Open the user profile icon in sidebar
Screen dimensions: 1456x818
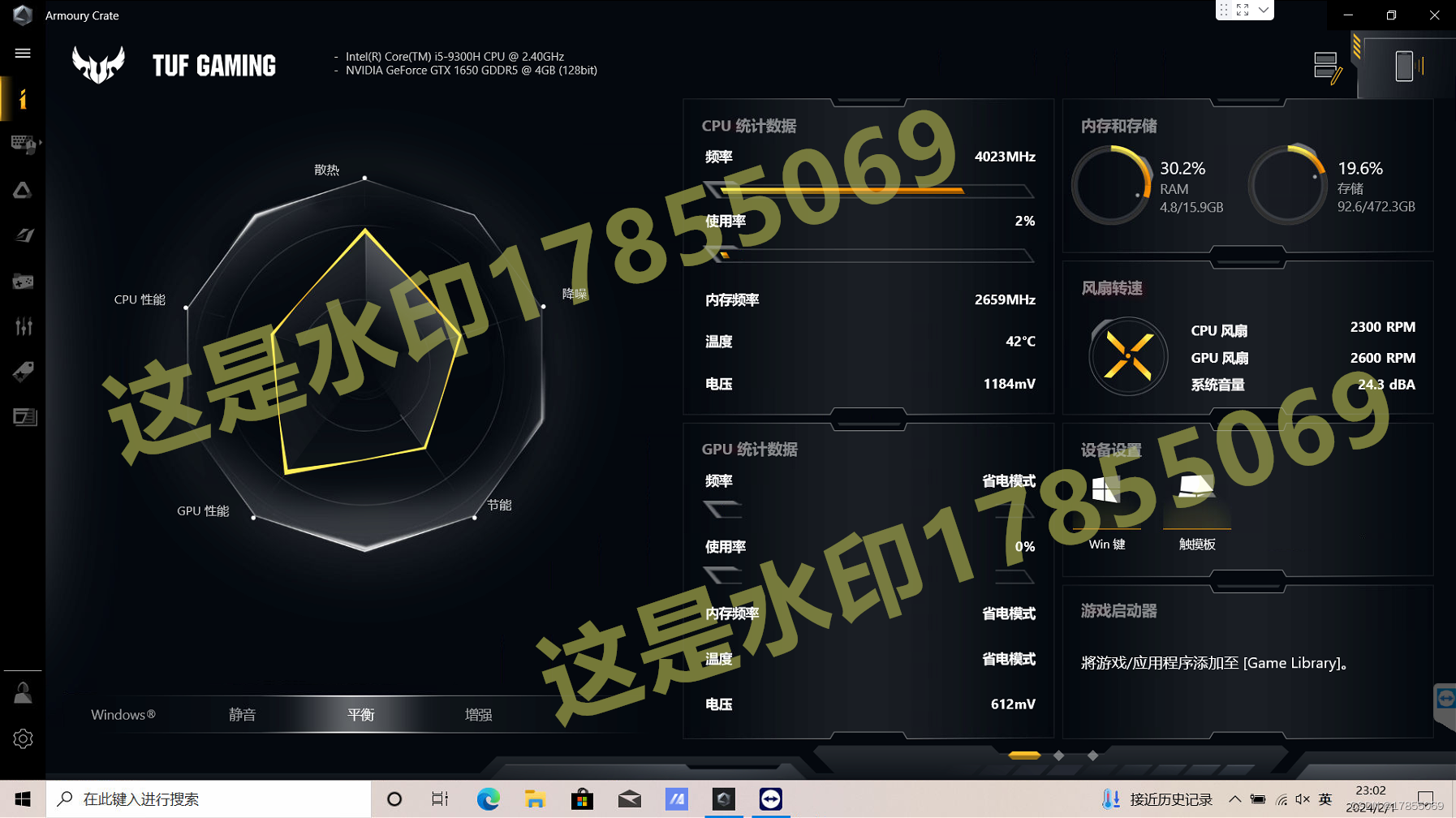[x=23, y=693]
